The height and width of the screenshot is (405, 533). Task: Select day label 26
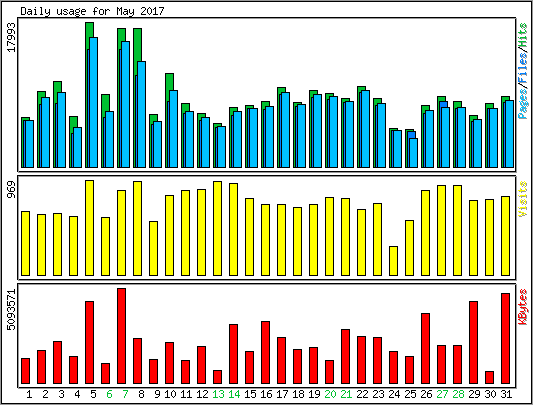(426, 394)
